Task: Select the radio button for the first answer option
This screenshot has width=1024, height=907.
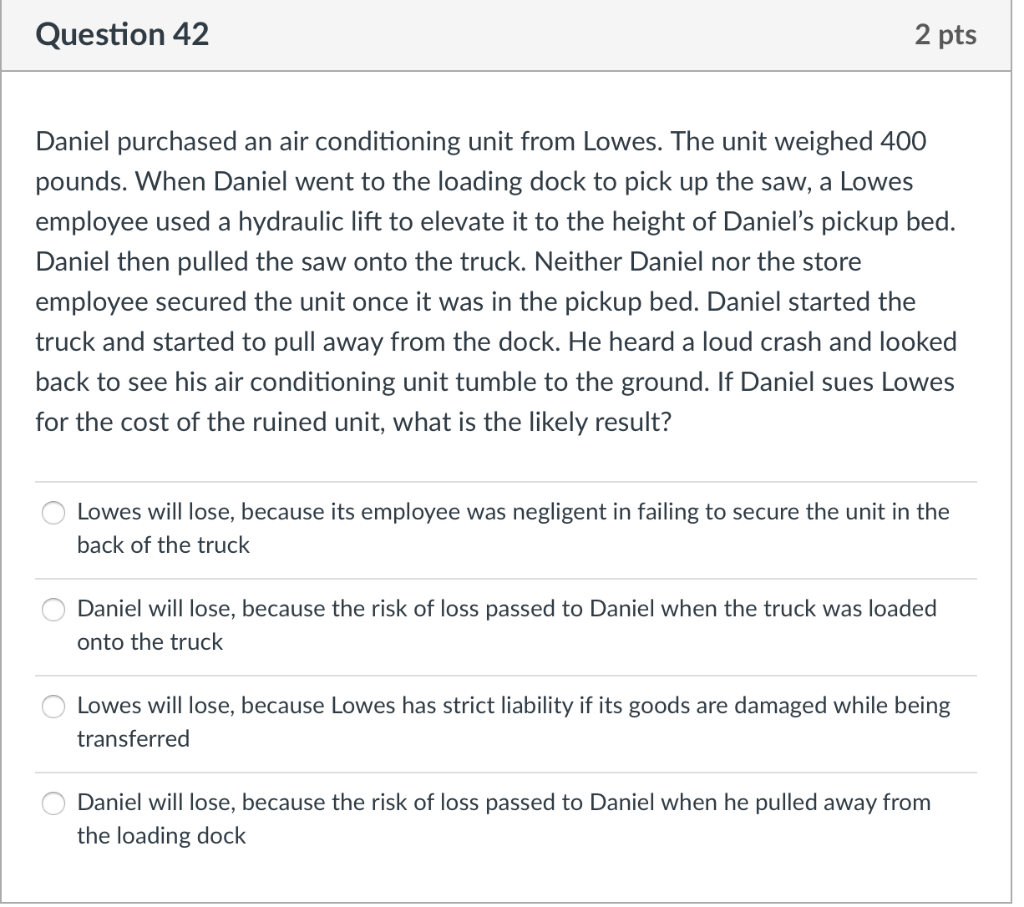Action: coord(52,512)
